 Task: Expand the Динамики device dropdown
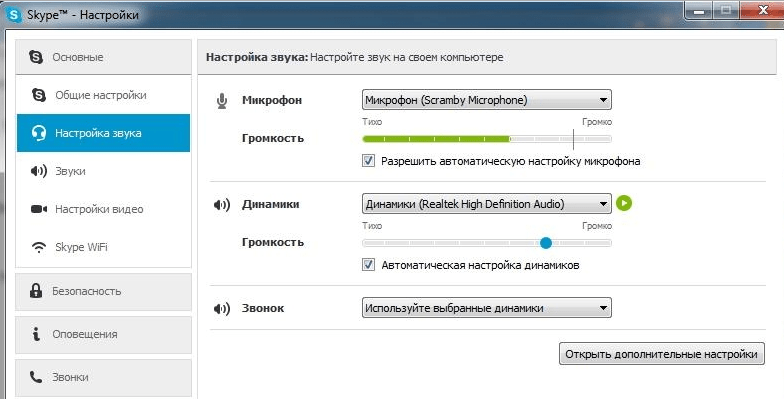[486, 204]
